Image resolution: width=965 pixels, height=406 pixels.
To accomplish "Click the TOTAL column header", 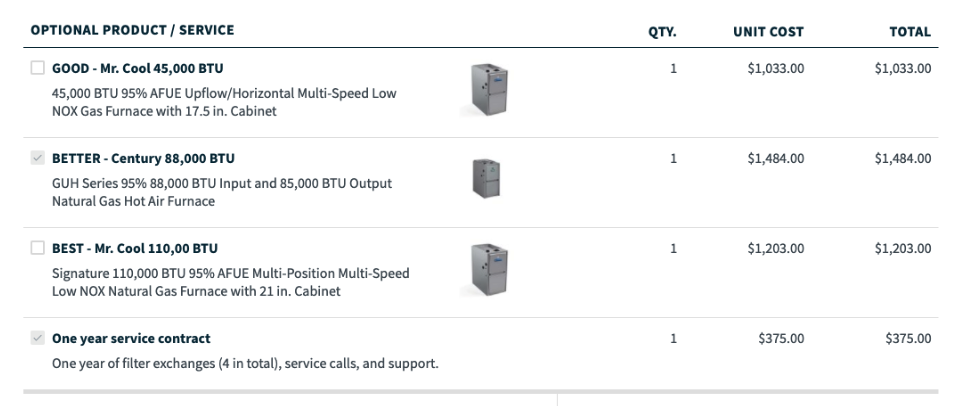I will pyautogui.click(x=910, y=32).
